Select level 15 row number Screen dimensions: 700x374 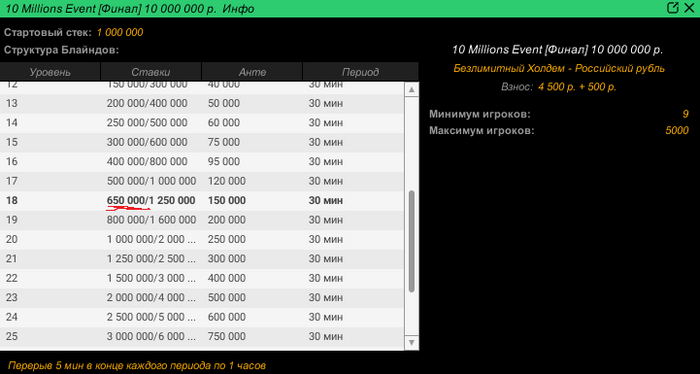pos(12,142)
